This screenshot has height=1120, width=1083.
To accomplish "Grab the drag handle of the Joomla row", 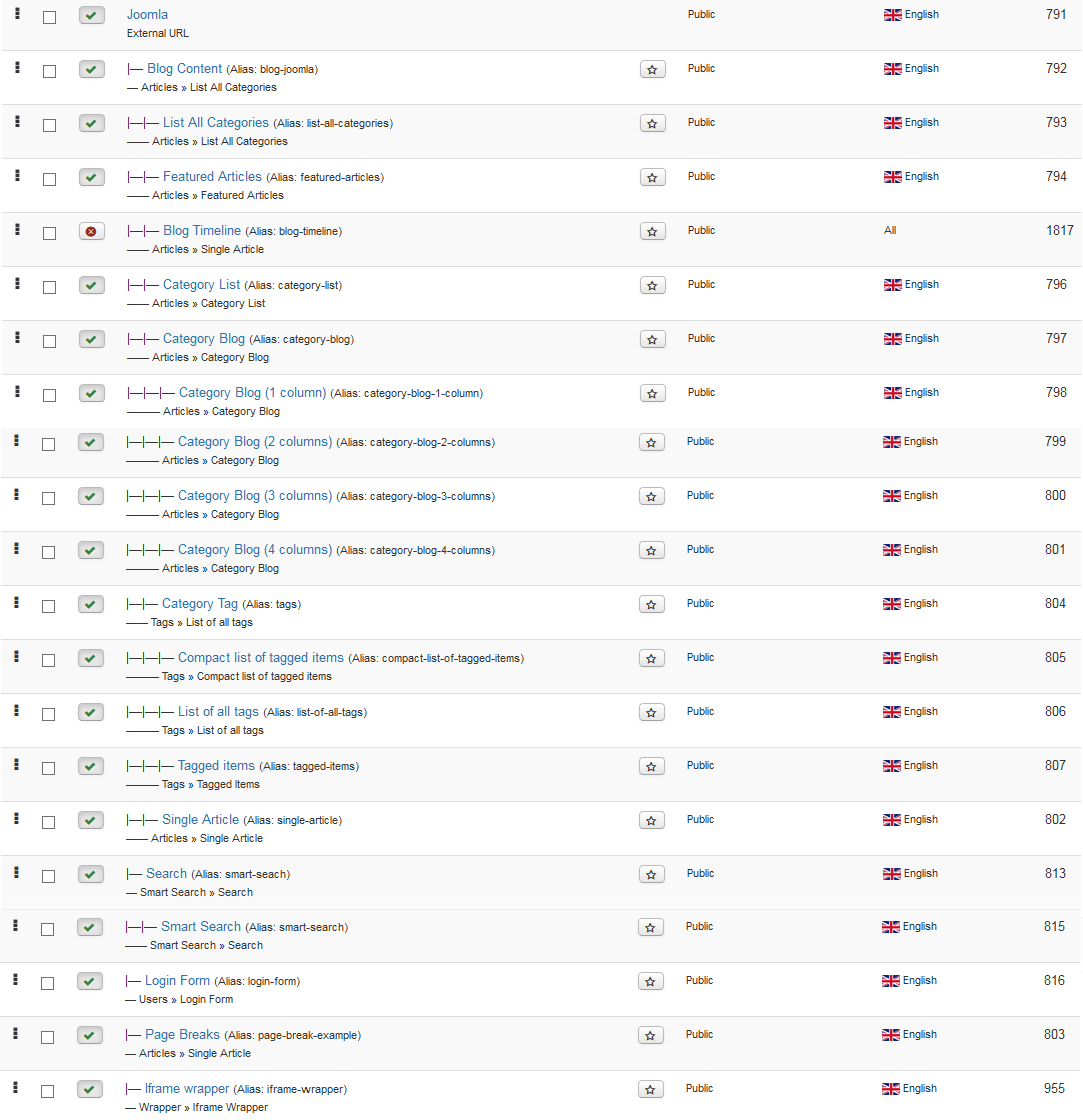I will click(18, 13).
